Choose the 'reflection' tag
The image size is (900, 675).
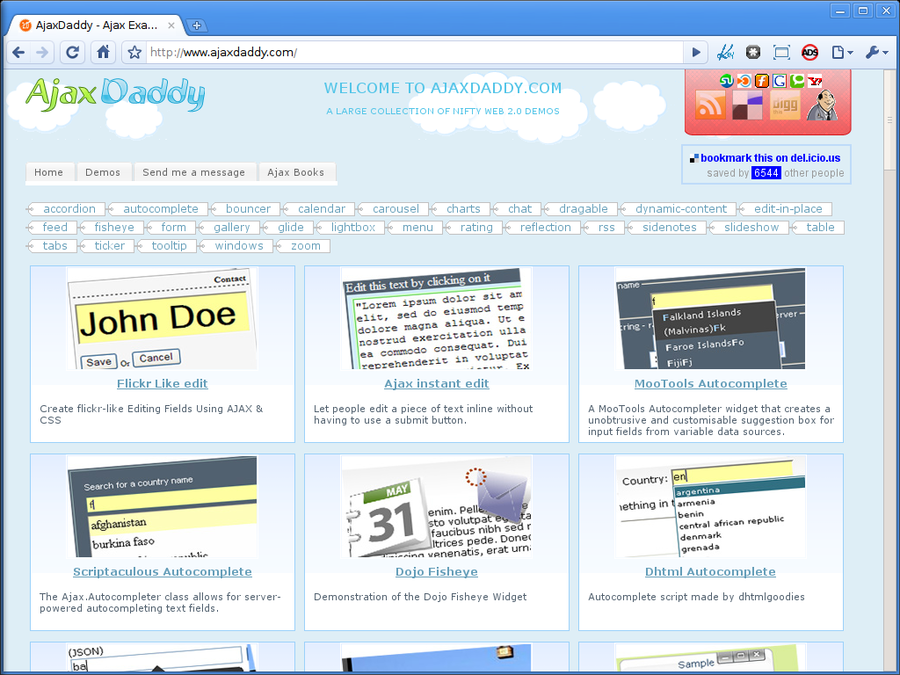[542, 227]
